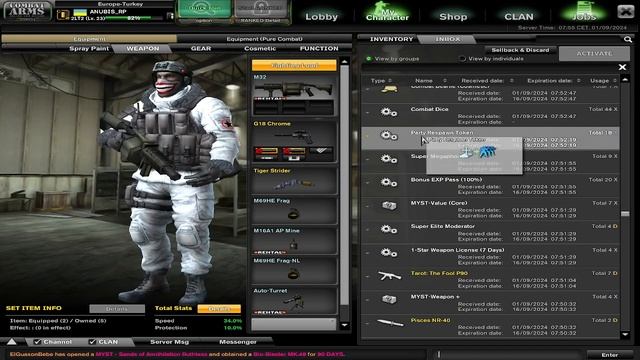Expand chat window with the triangle arrow

pos(12,342)
